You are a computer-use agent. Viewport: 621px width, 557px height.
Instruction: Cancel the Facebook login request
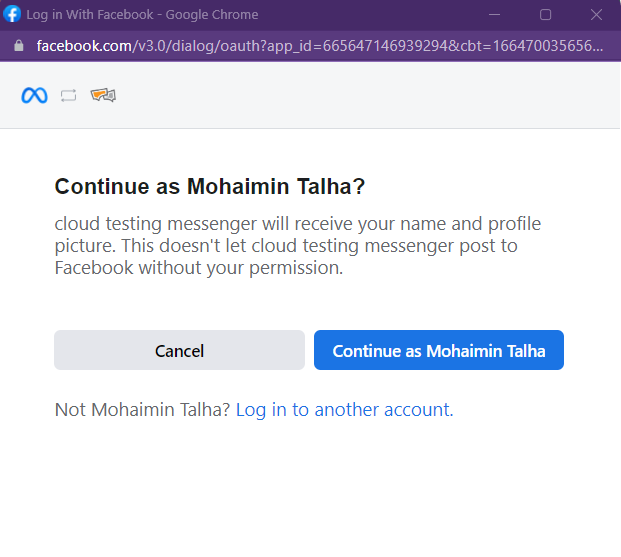(179, 350)
